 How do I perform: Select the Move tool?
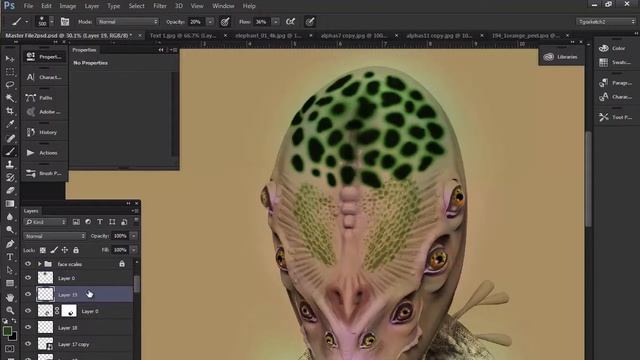tap(10, 59)
